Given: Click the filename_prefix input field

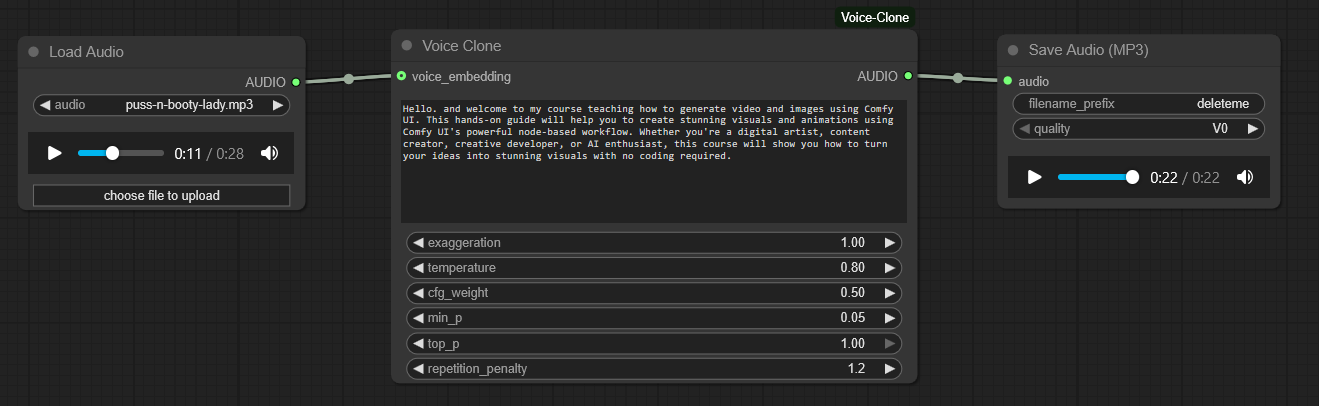Looking at the screenshot, I should click(1138, 104).
